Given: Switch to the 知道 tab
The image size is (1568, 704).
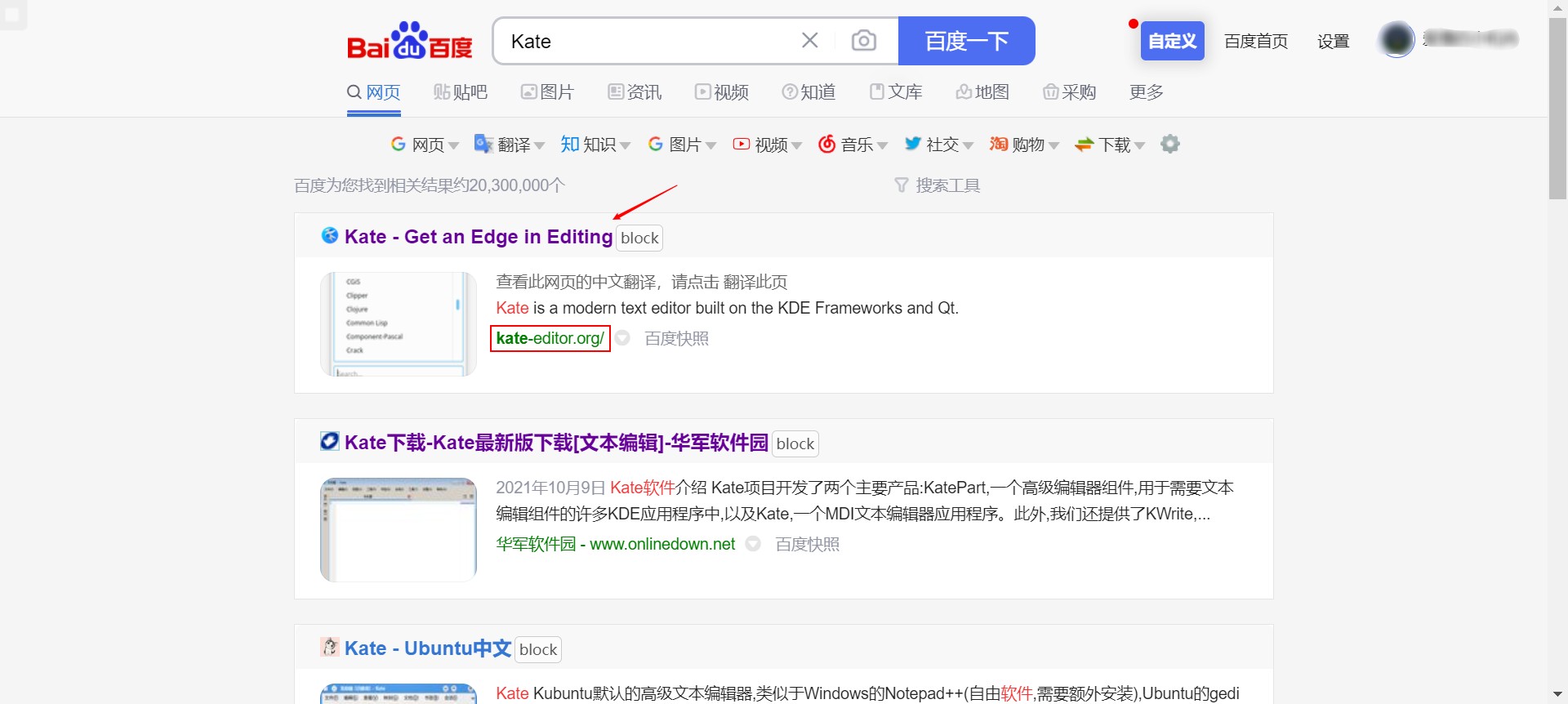Looking at the screenshot, I should [x=808, y=92].
